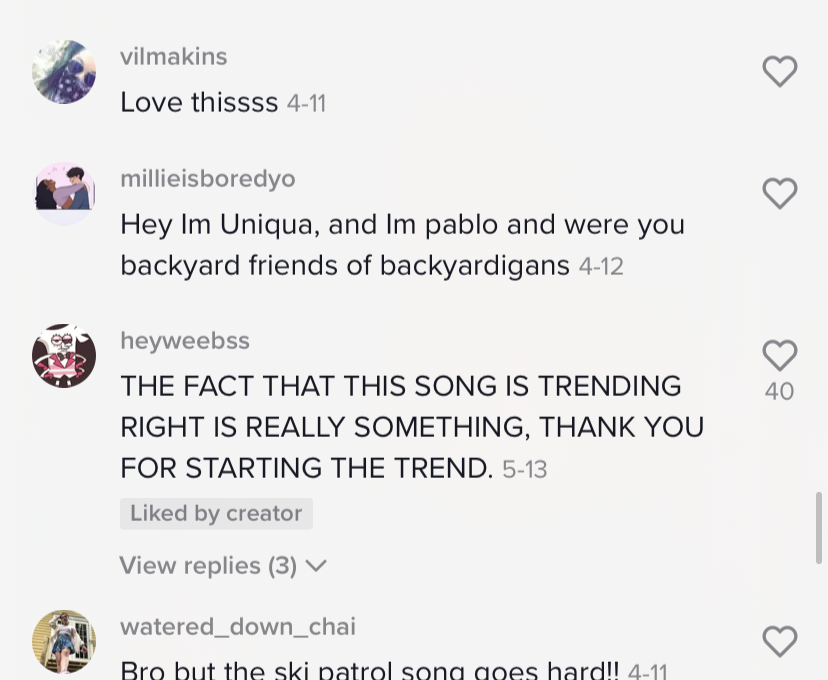This screenshot has width=828, height=680.
Task: Go to the heyweebss username
Action: pyautogui.click(x=184, y=341)
